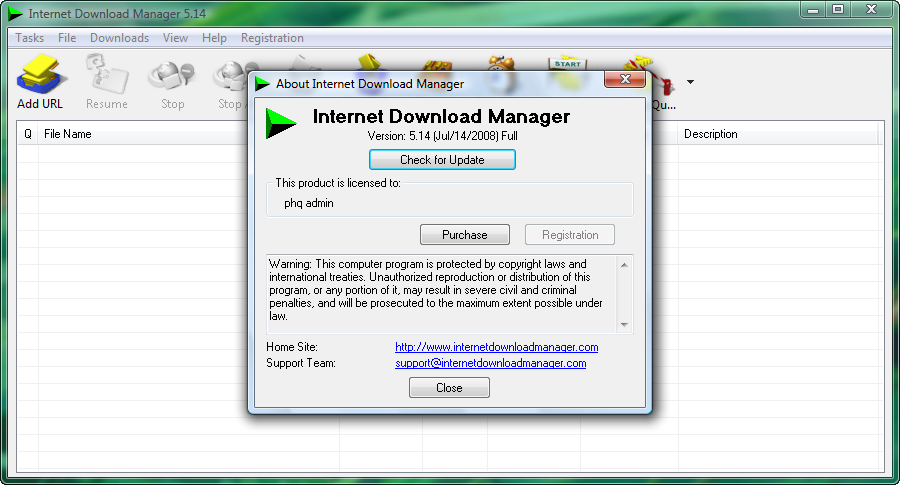Minimize the Internet Download Manager window
The height and width of the screenshot is (485, 900).
tap(813, 10)
